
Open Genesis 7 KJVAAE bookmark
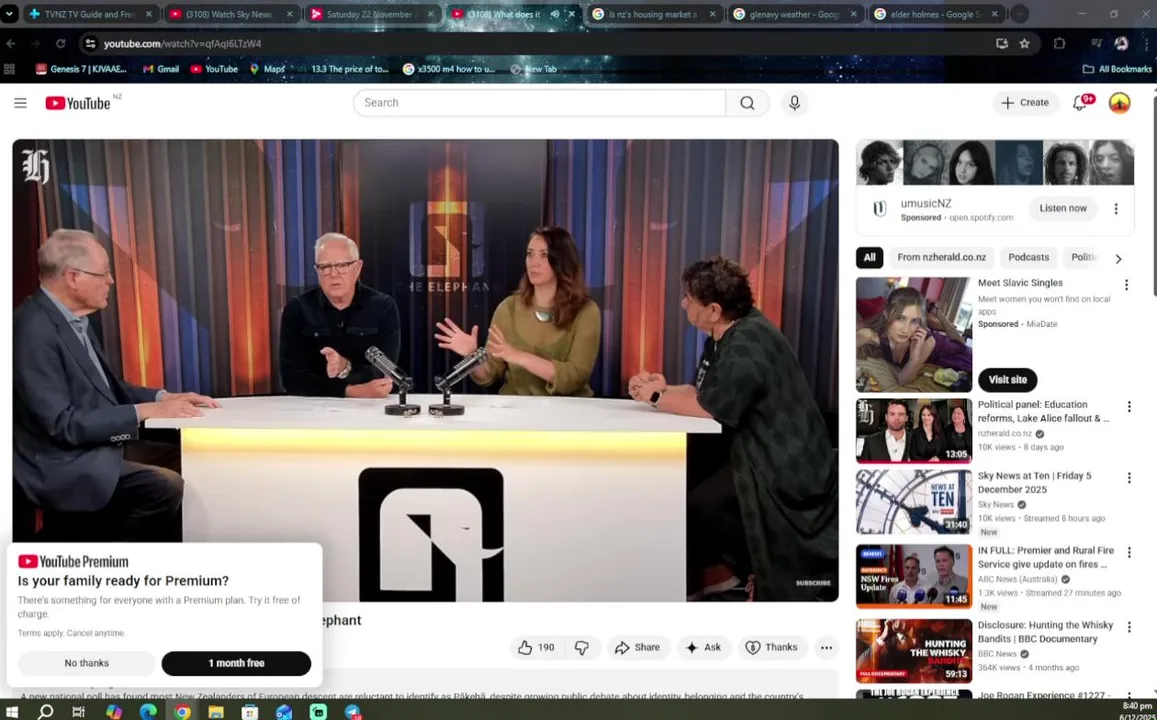[x=81, y=69]
